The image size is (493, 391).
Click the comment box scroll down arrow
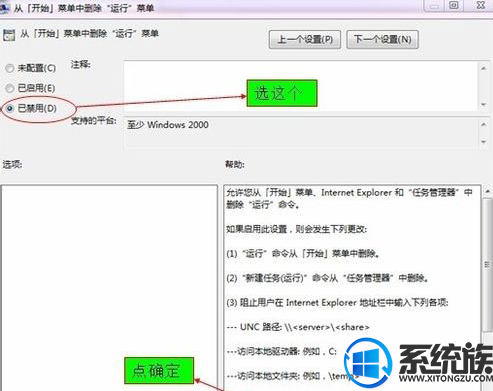tap(484, 105)
